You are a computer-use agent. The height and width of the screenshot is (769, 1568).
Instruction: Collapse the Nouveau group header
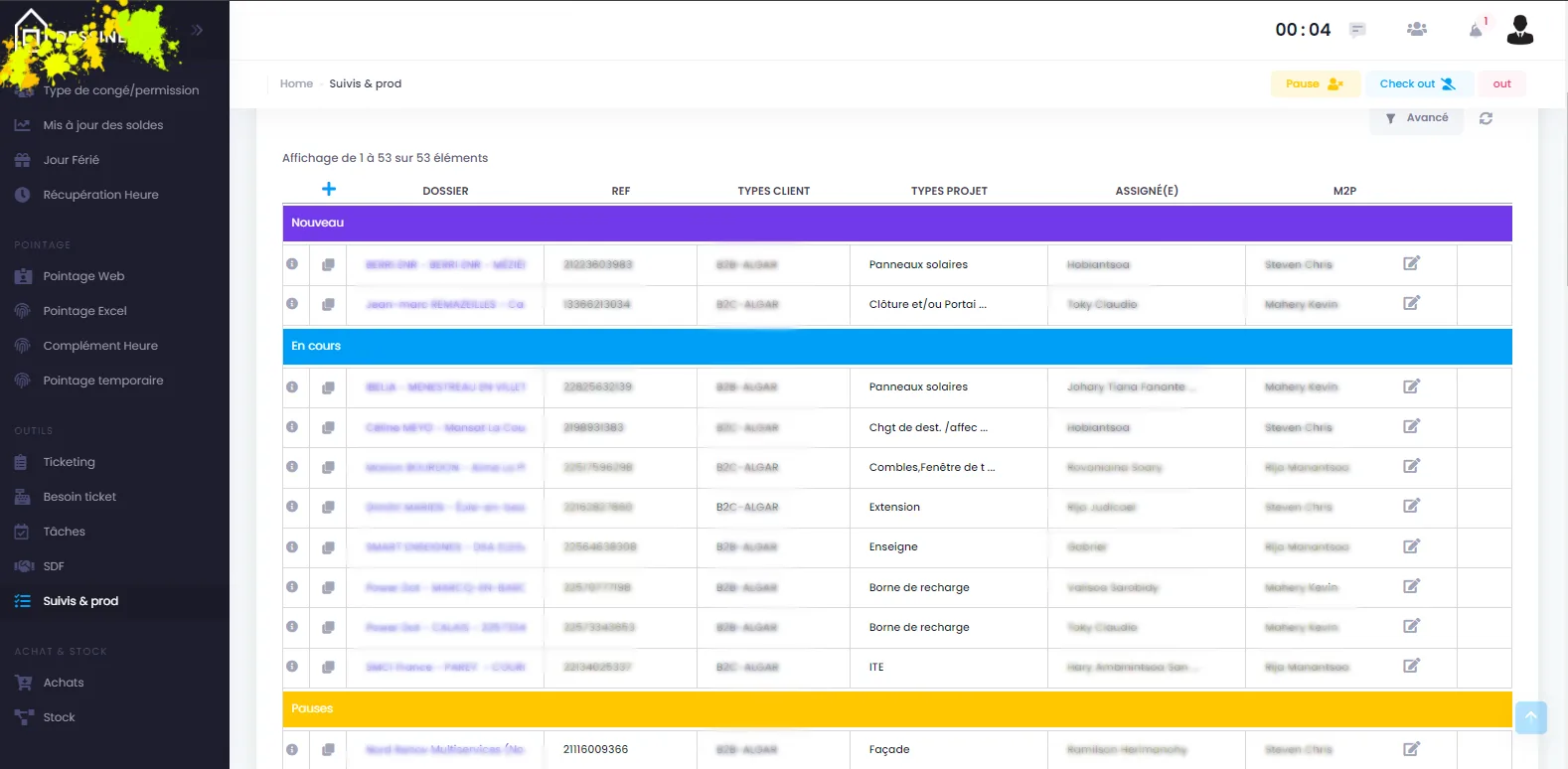(897, 224)
